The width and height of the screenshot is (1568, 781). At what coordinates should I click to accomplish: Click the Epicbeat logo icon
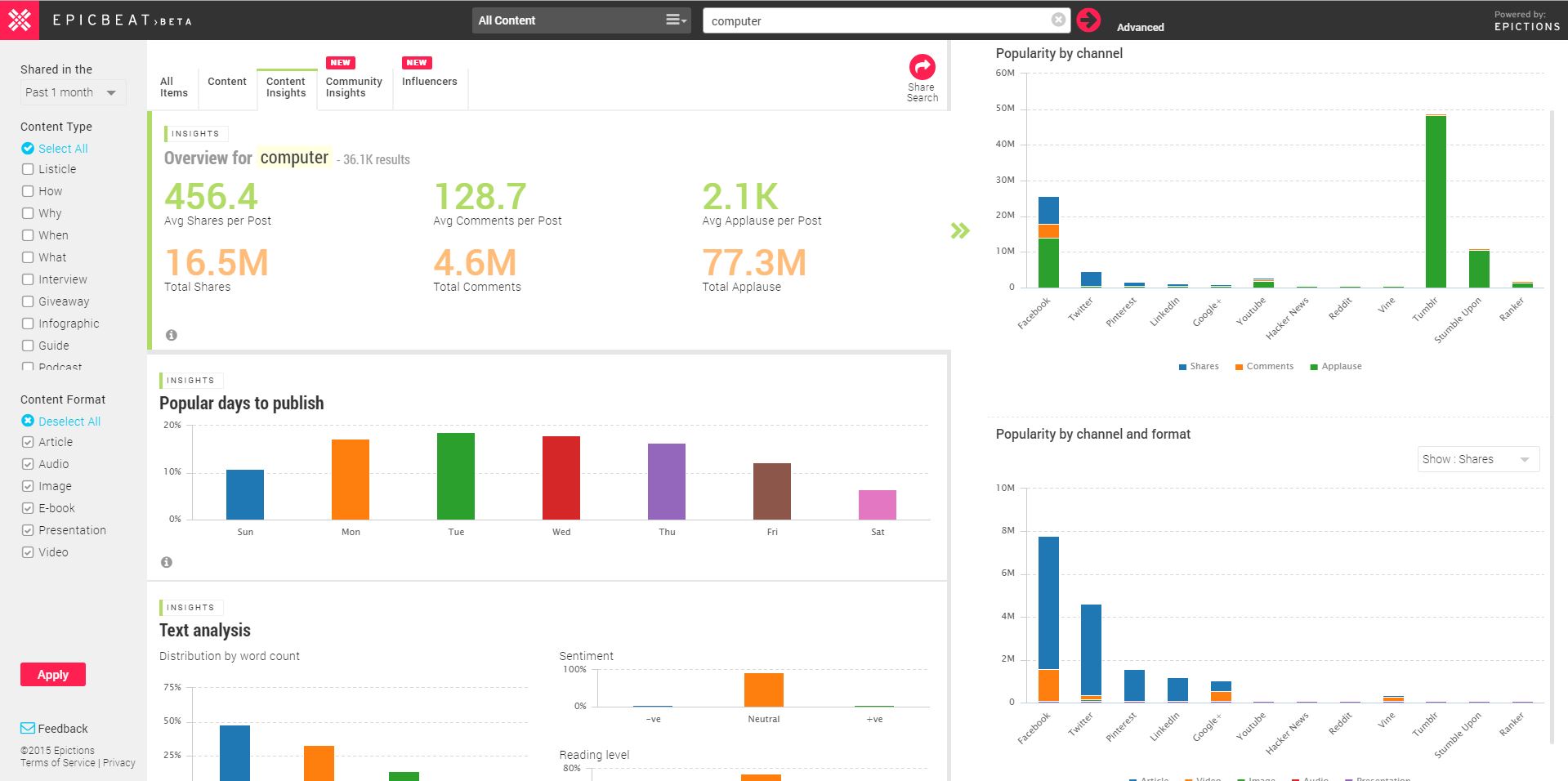click(20, 20)
